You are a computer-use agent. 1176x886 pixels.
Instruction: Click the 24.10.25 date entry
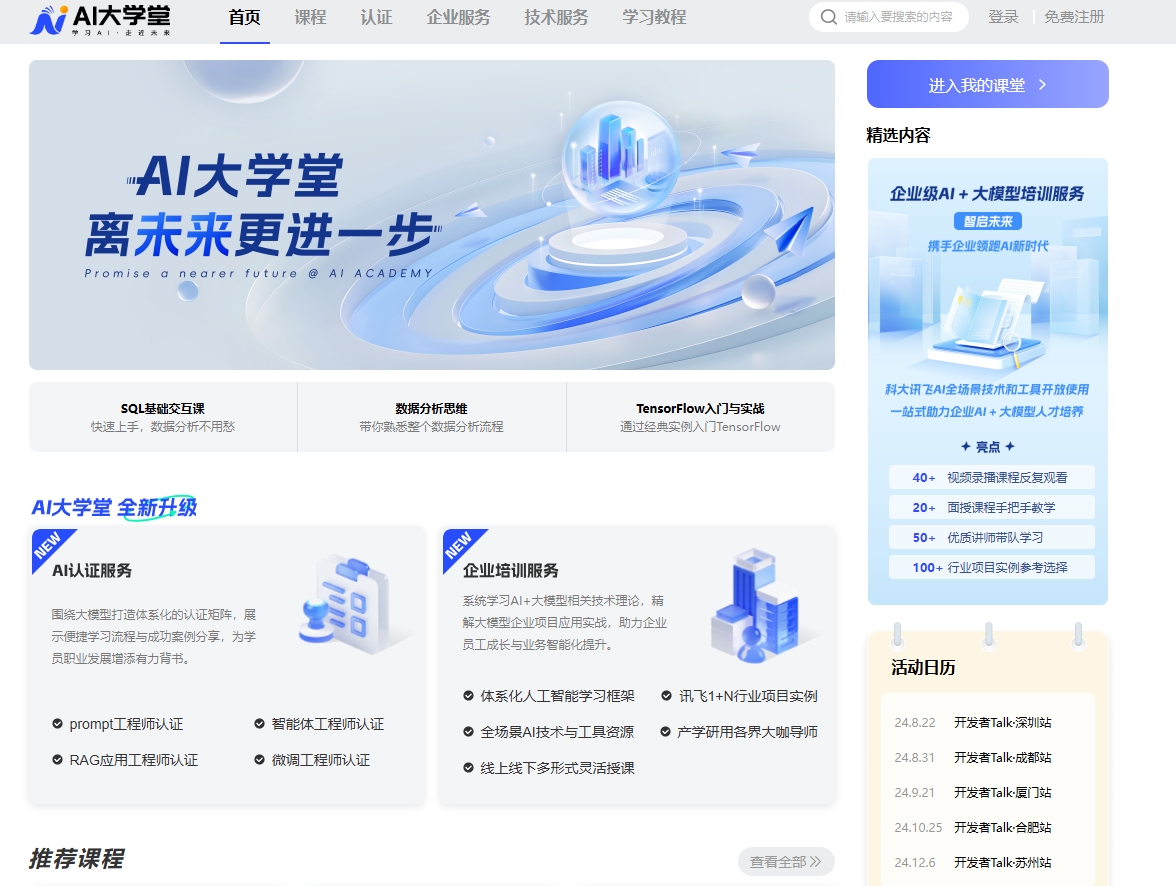(918, 827)
